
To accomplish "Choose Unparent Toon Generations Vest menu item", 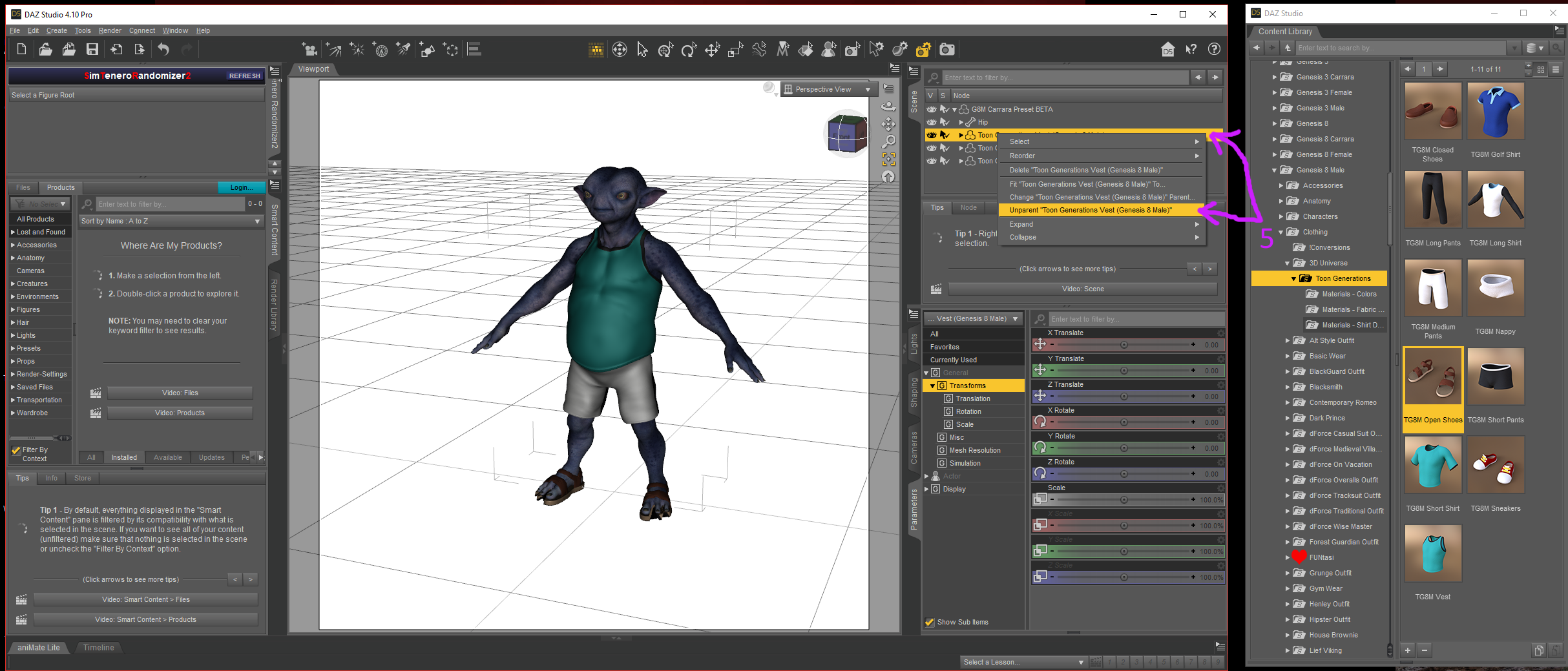I will [x=1090, y=210].
